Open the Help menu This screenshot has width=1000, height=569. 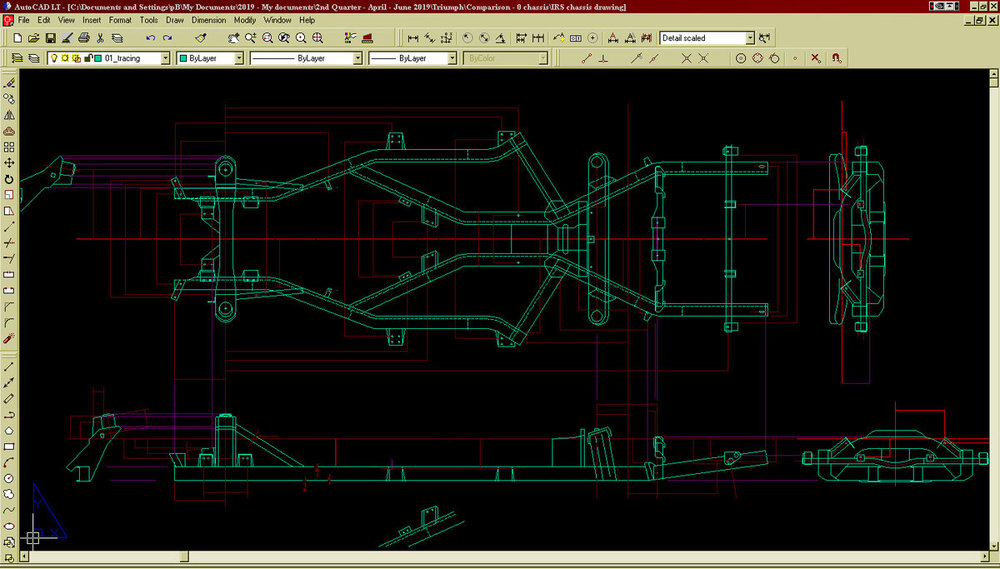(x=307, y=20)
